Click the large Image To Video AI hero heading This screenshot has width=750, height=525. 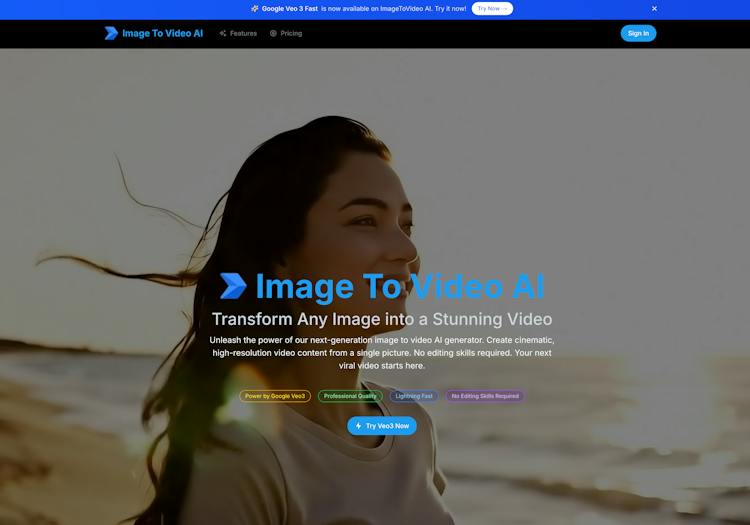point(400,286)
